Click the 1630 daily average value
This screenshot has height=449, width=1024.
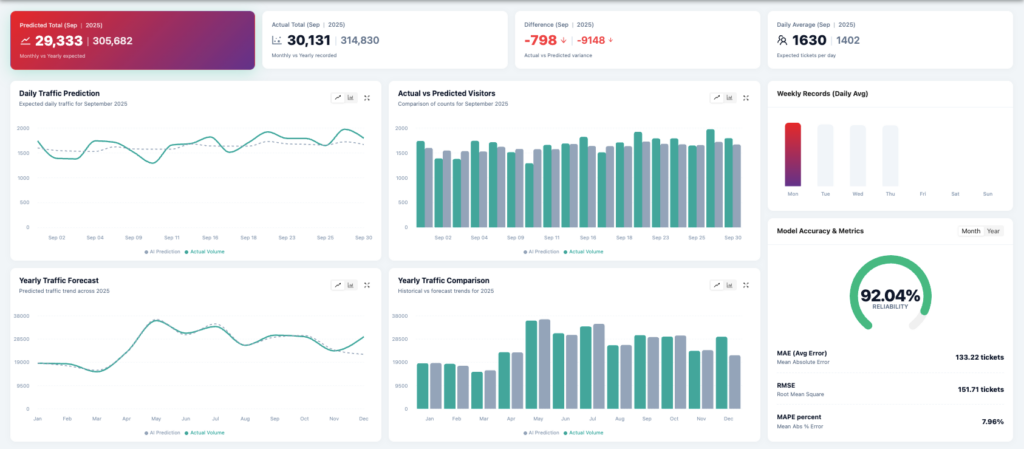tap(809, 40)
